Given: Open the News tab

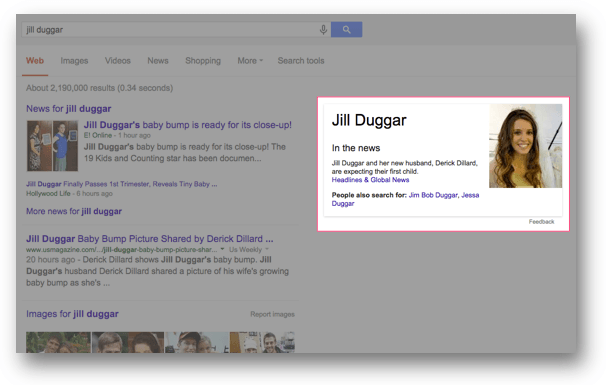Looking at the screenshot, I should 158,61.
